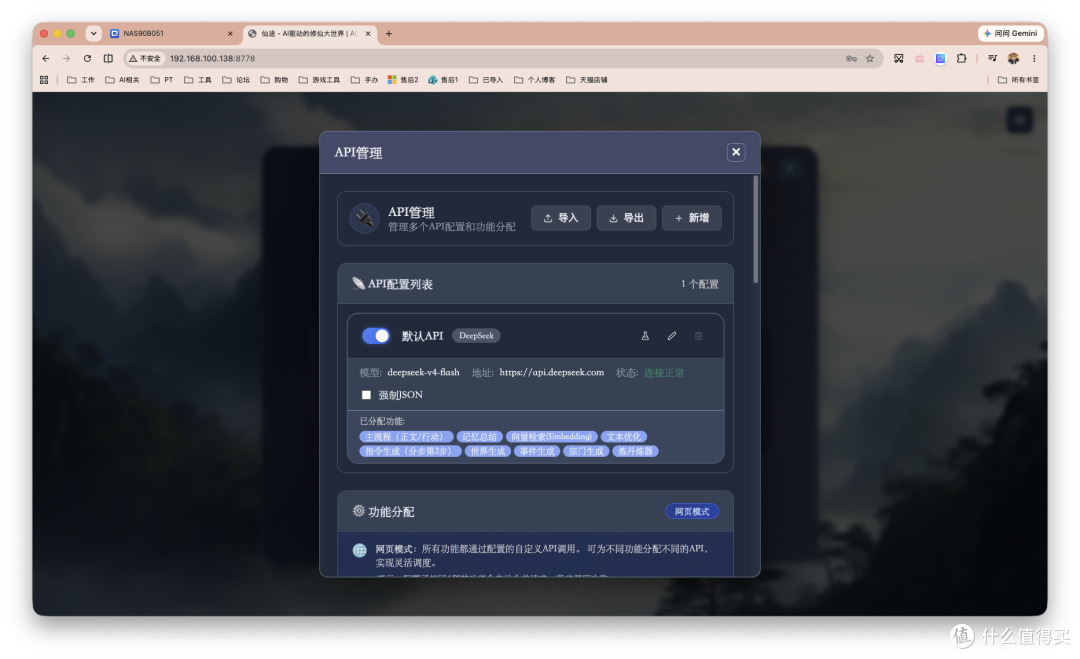Image resolution: width=1080 pixels, height=659 pixels.
Task: Open the 个人博客 bookmark folder
Action: click(534, 80)
